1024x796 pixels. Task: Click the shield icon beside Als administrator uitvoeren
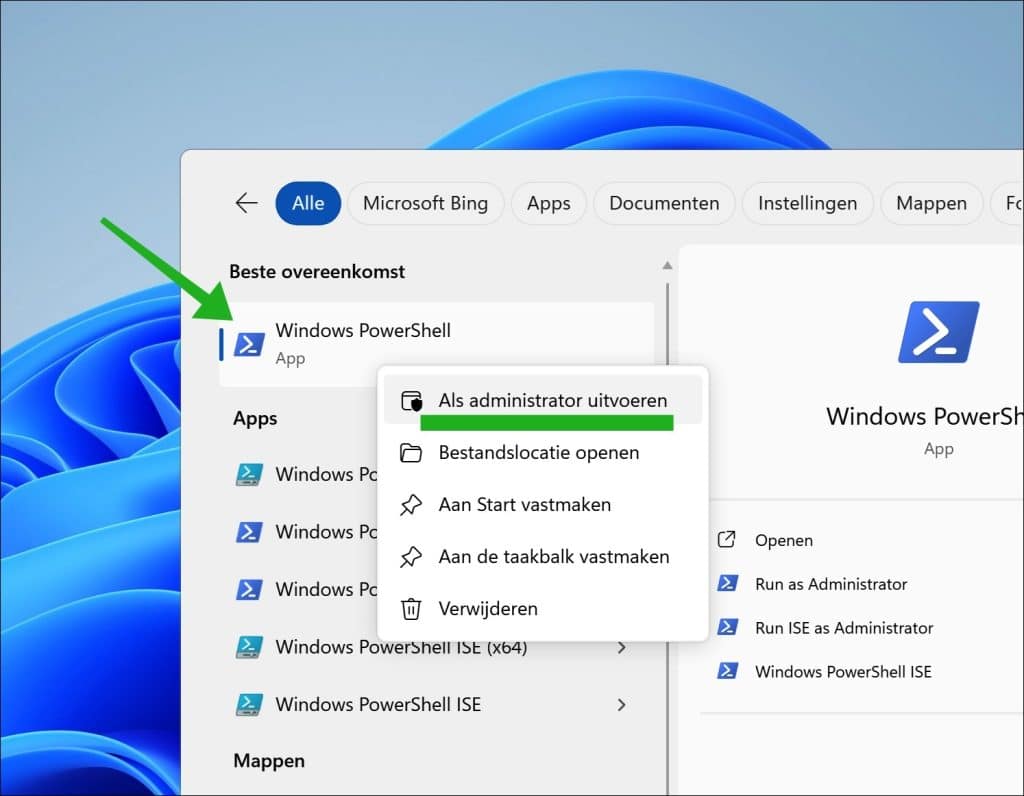(413, 399)
